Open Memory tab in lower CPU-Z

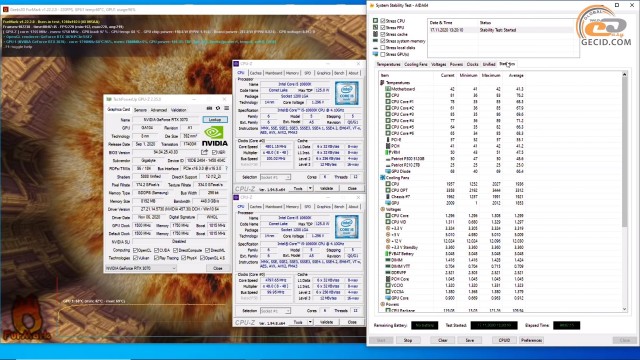coord(292,207)
